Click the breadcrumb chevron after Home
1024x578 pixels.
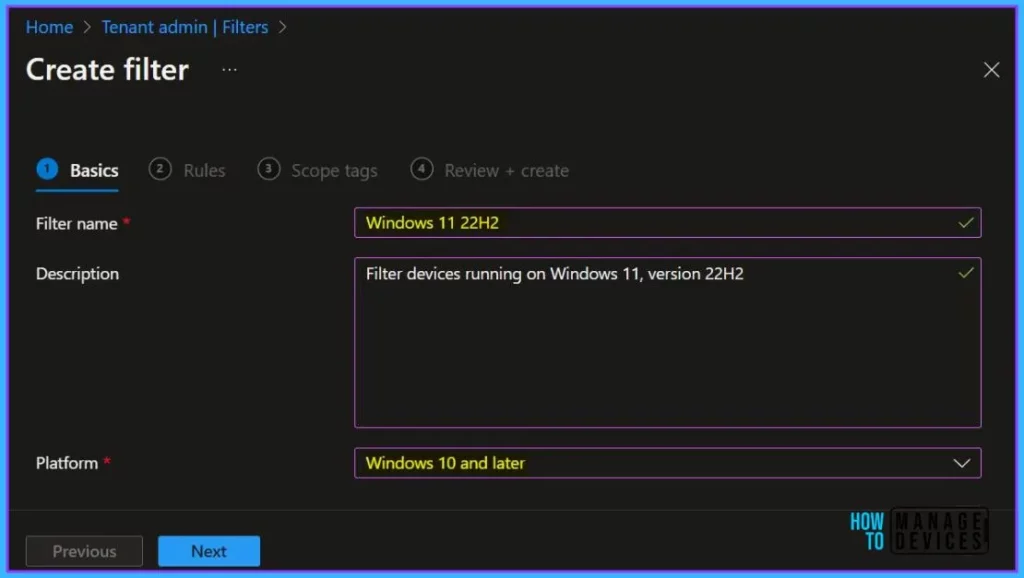pyautogui.click(x=87, y=27)
